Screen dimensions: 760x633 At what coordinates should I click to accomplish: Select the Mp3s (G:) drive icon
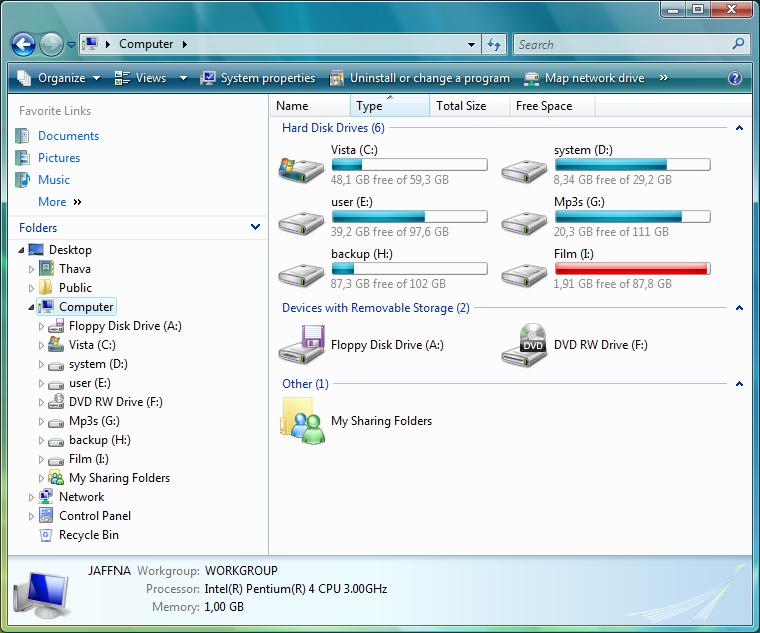click(x=524, y=222)
